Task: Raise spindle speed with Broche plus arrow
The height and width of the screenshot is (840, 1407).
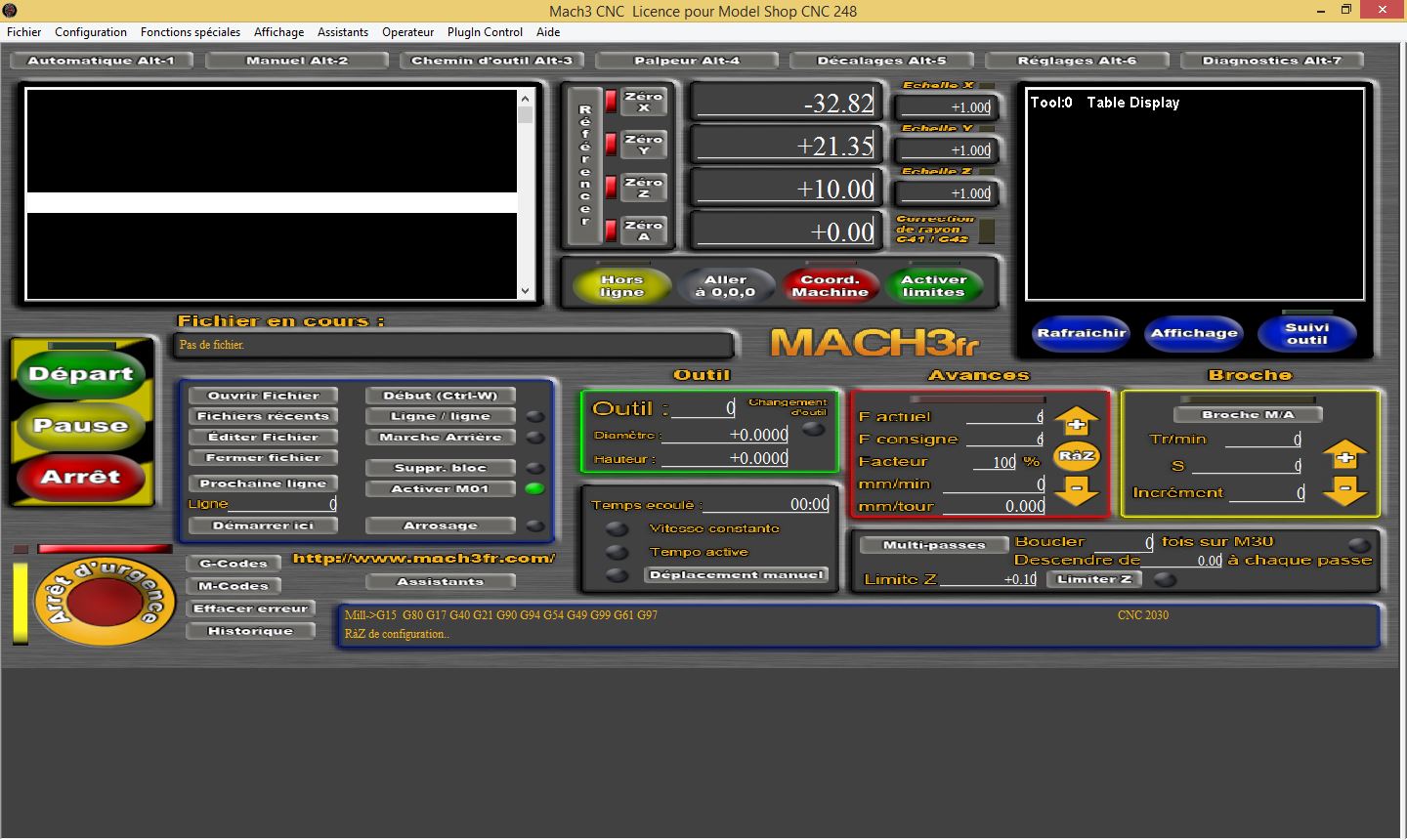Action: [x=1344, y=453]
